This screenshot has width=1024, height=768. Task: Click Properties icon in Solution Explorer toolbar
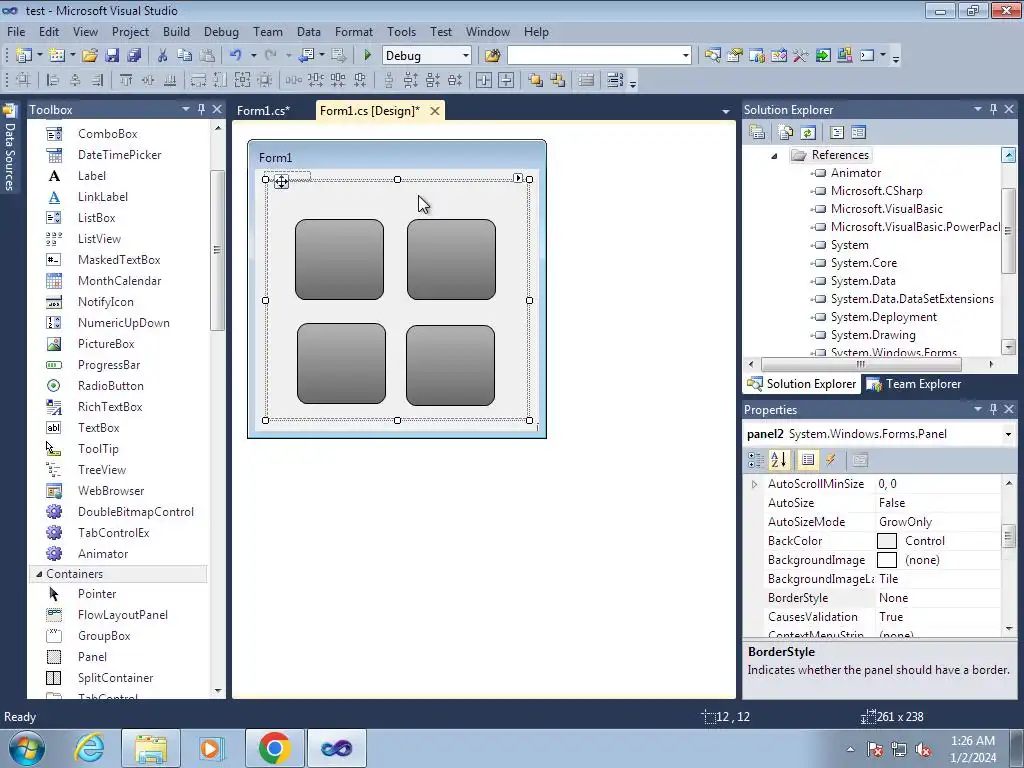pyautogui.click(x=757, y=133)
